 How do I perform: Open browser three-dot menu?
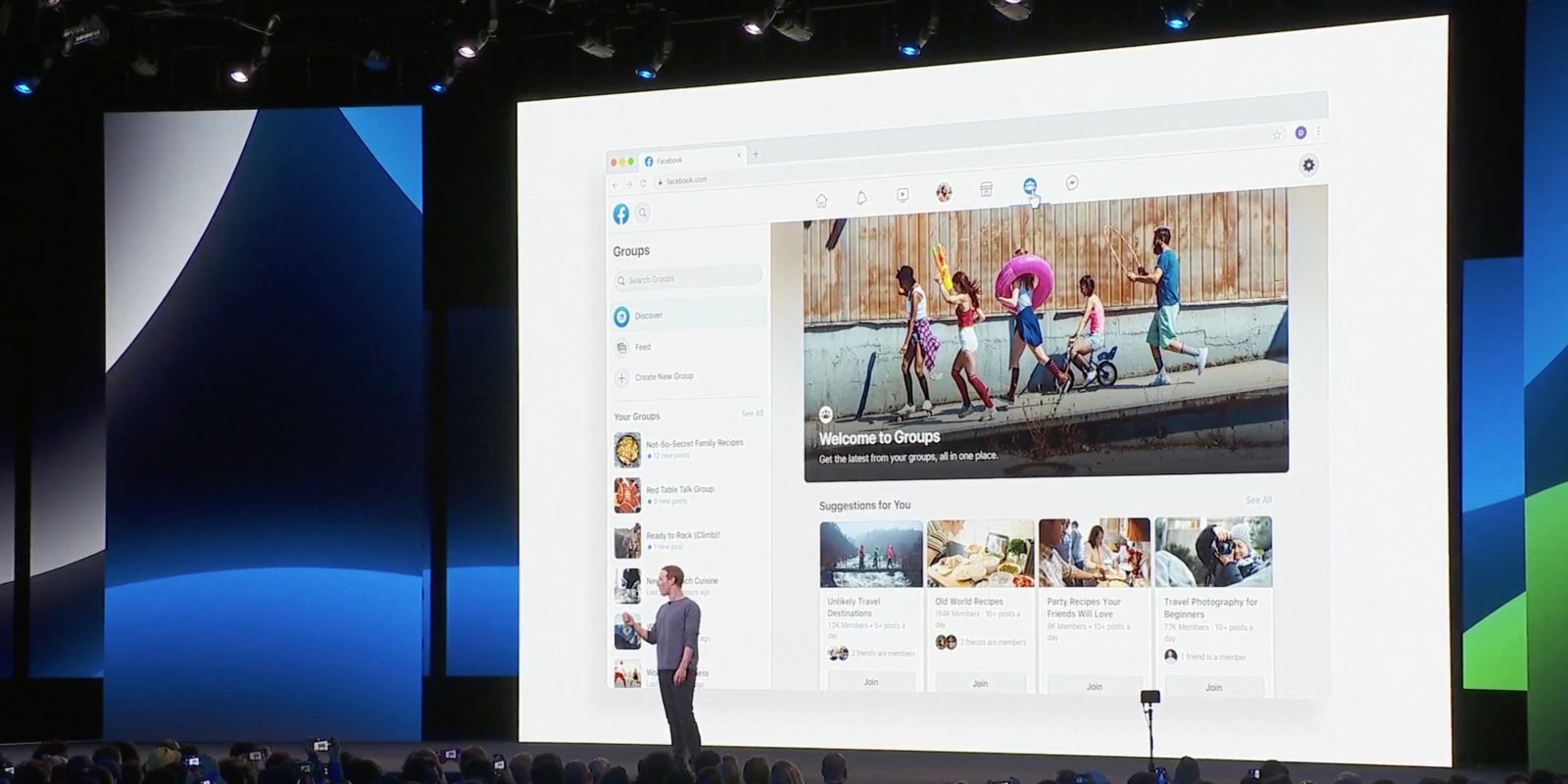click(x=1319, y=131)
